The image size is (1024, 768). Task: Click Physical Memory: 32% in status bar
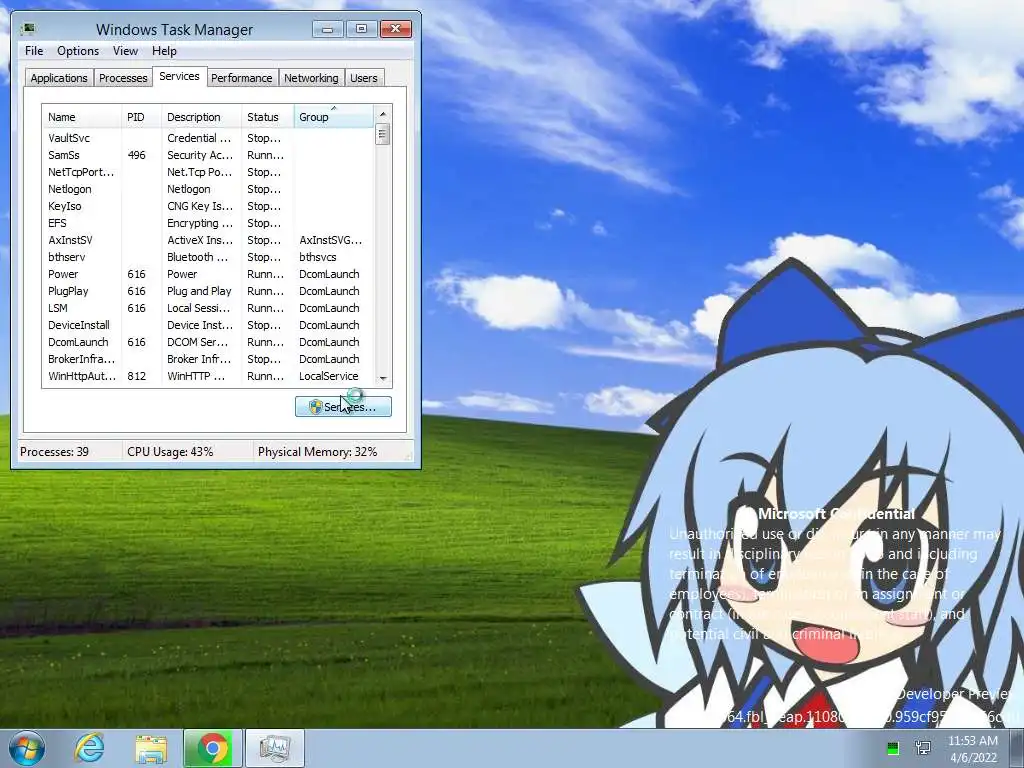point(317,451)
